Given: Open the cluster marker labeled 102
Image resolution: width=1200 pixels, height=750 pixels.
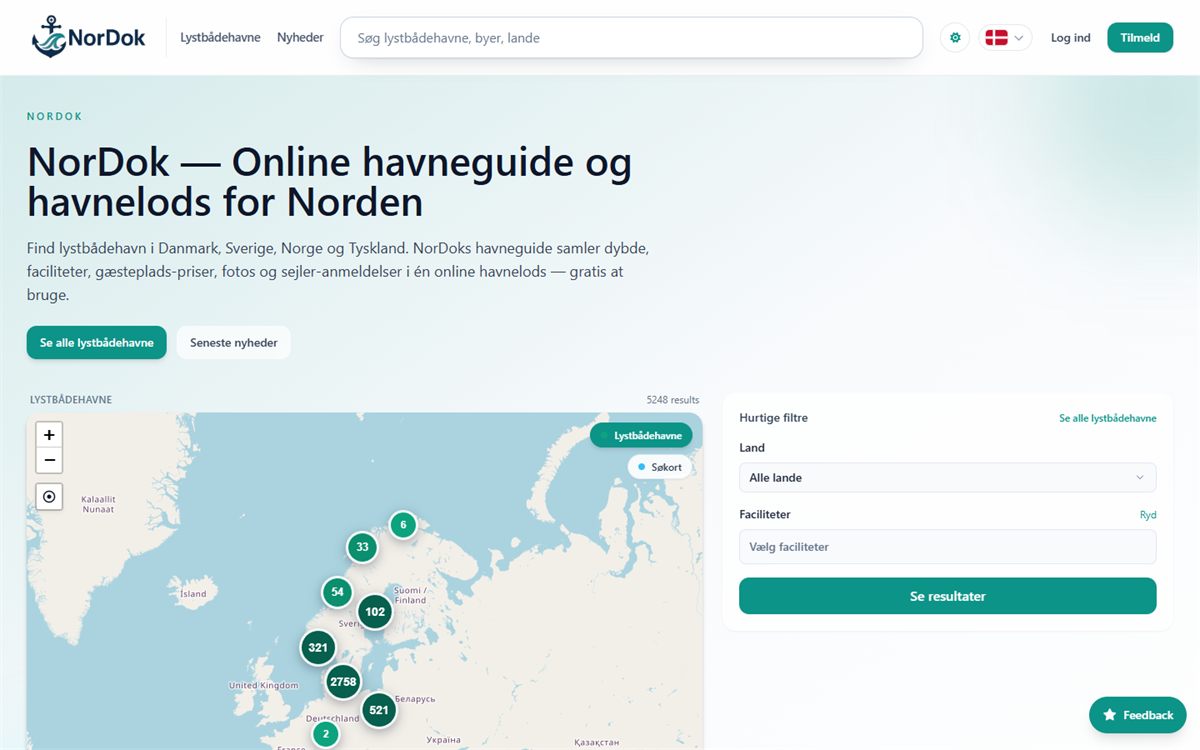Looking at the screenshot, I should (375, 612).
